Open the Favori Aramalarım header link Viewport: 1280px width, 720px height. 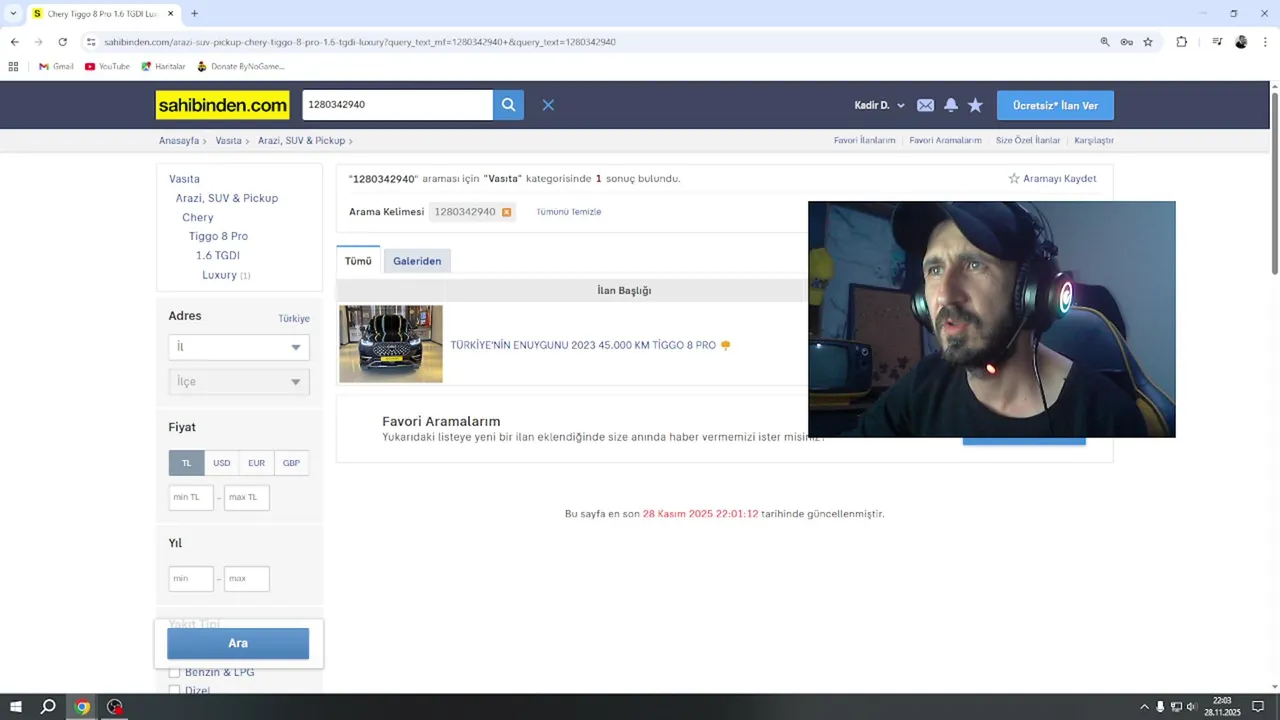(945, 140)
